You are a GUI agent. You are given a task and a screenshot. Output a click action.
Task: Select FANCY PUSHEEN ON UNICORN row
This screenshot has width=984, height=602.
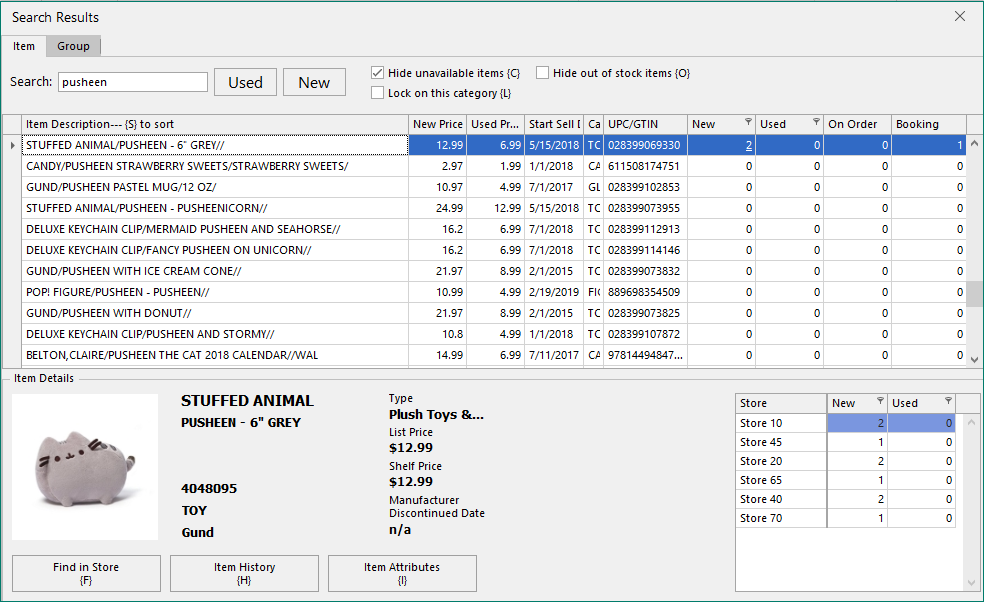[x=494, y=250]
